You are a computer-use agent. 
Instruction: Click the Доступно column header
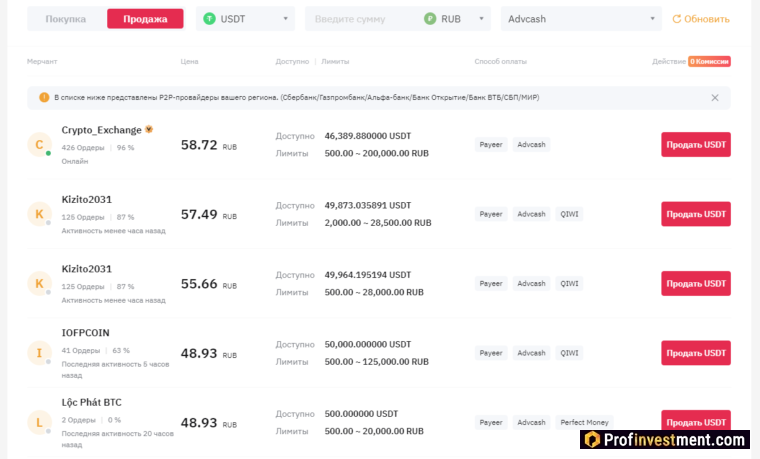[292, 62]
